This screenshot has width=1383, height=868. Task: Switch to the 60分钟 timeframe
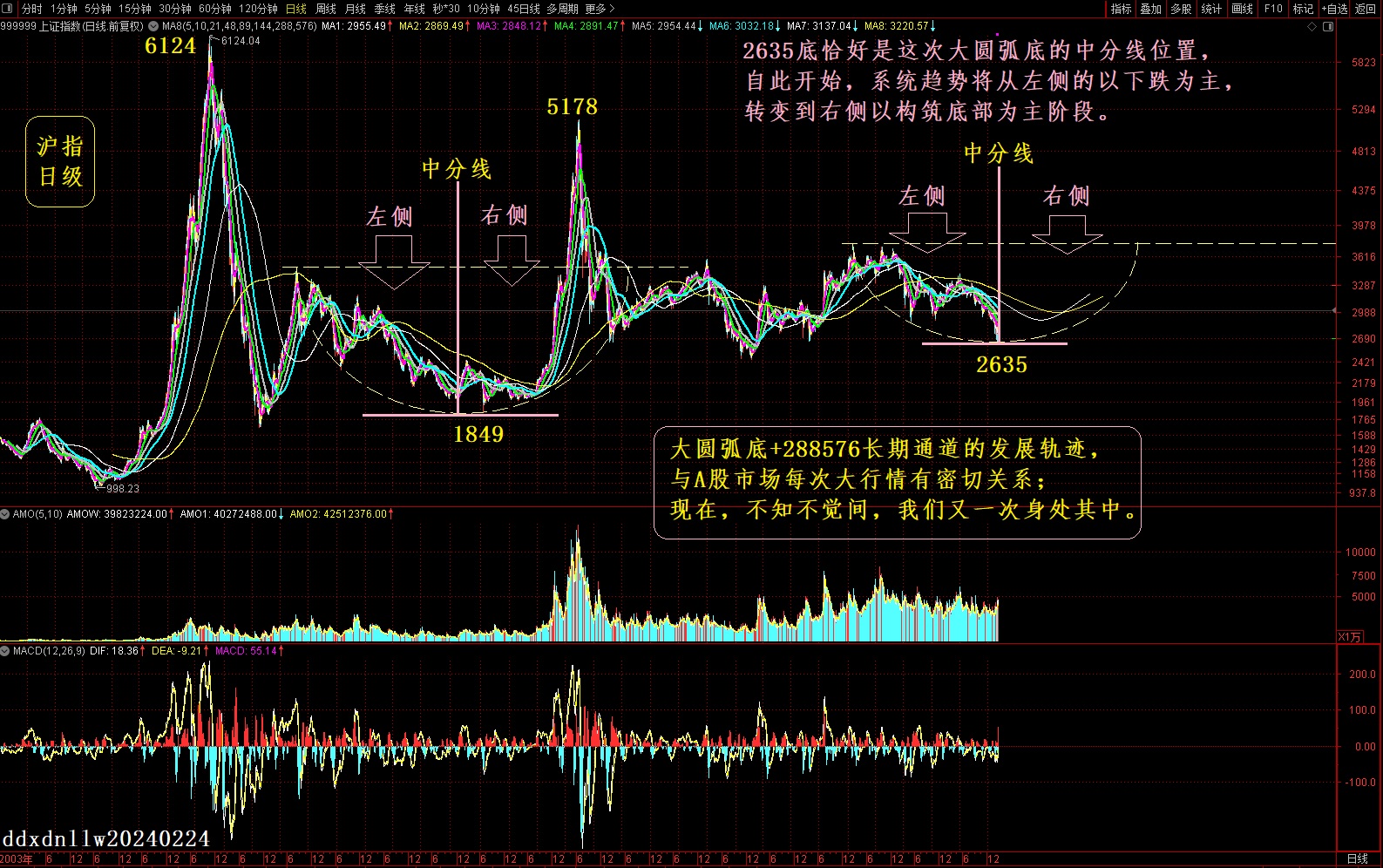pyautogui.click(x=215, y=9)
